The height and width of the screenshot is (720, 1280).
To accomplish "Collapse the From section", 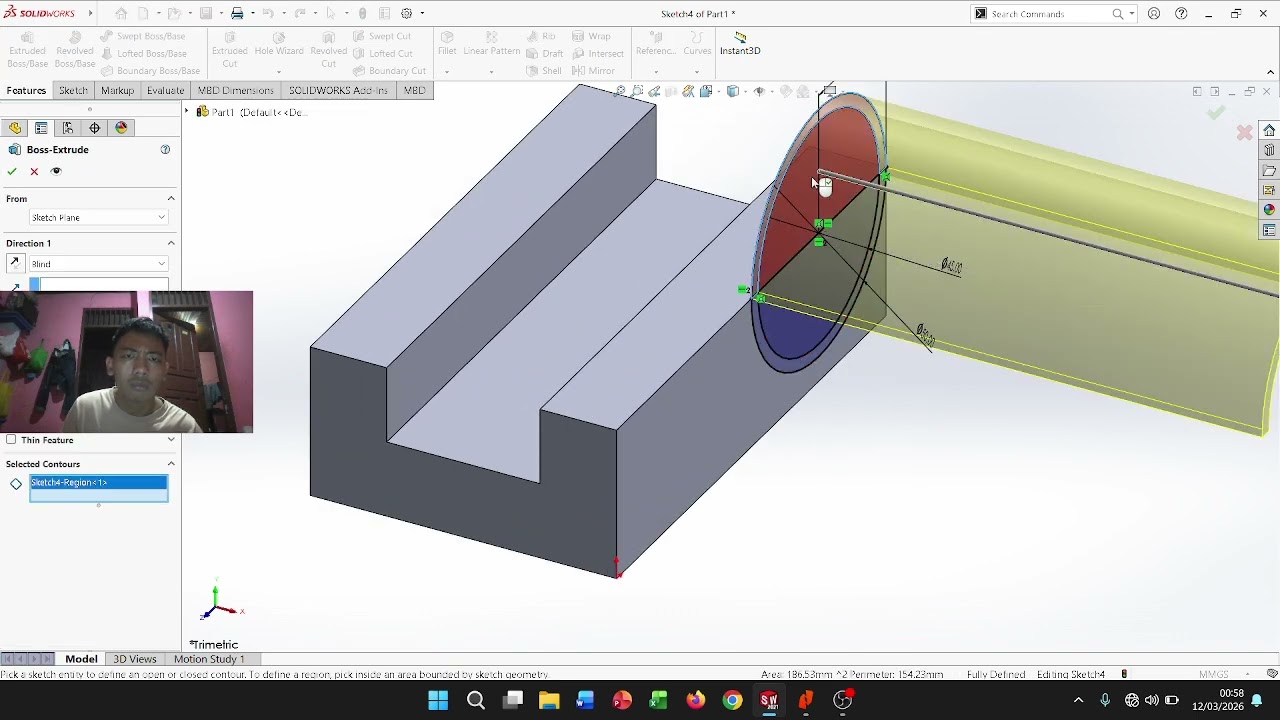I will 171,199.
